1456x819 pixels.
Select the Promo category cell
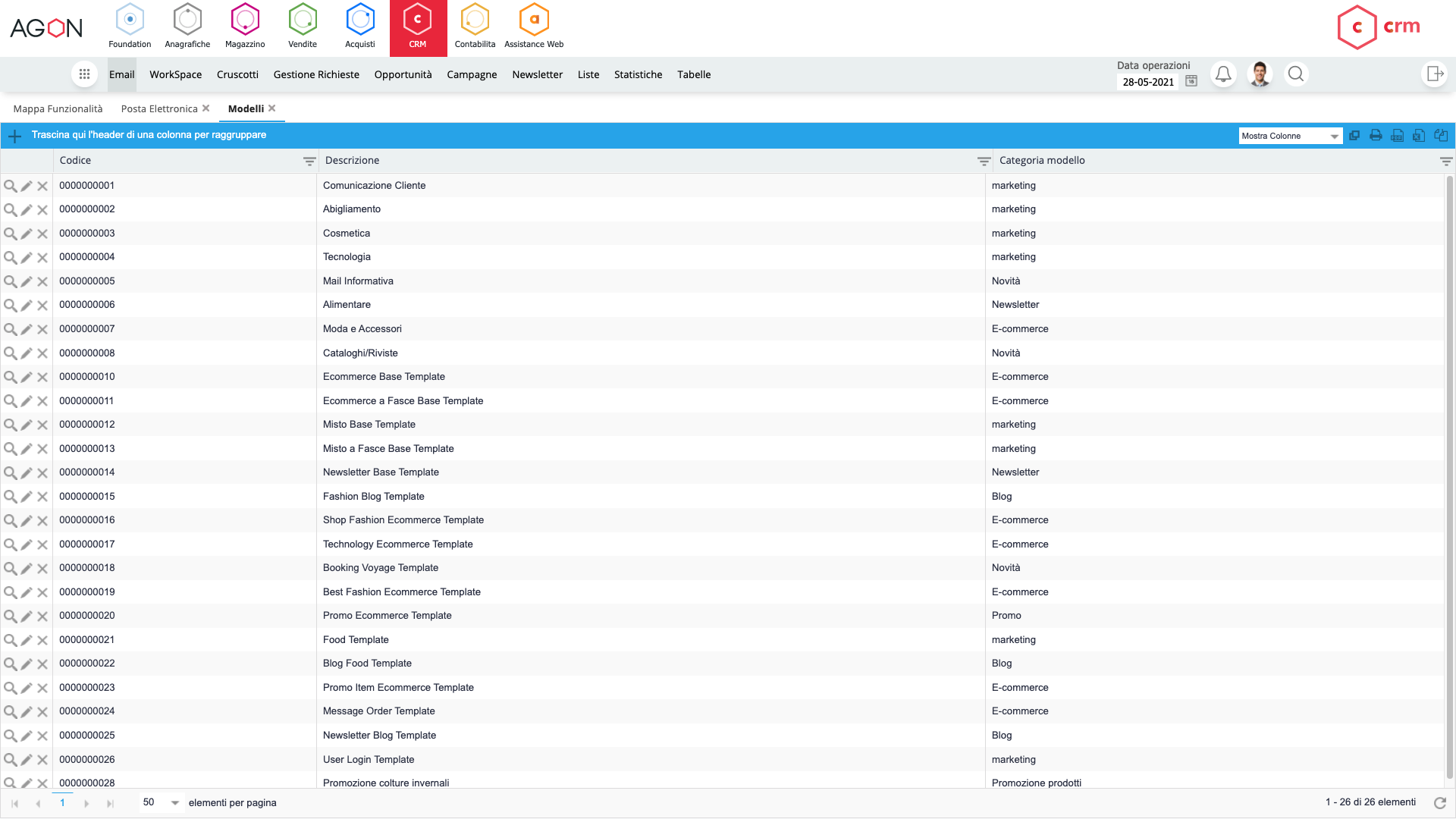[x=1215, y=616]
